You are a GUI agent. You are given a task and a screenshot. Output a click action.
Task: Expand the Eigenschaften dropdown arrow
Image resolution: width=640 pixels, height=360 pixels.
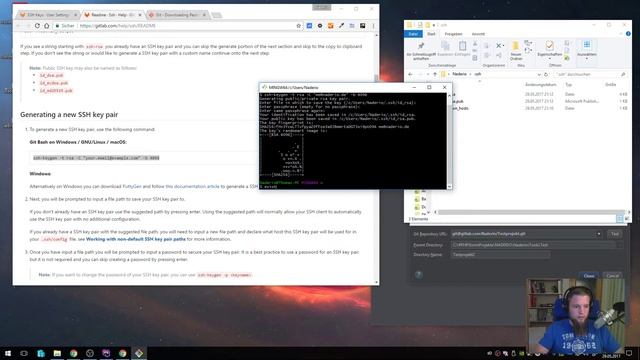point(549,59)
